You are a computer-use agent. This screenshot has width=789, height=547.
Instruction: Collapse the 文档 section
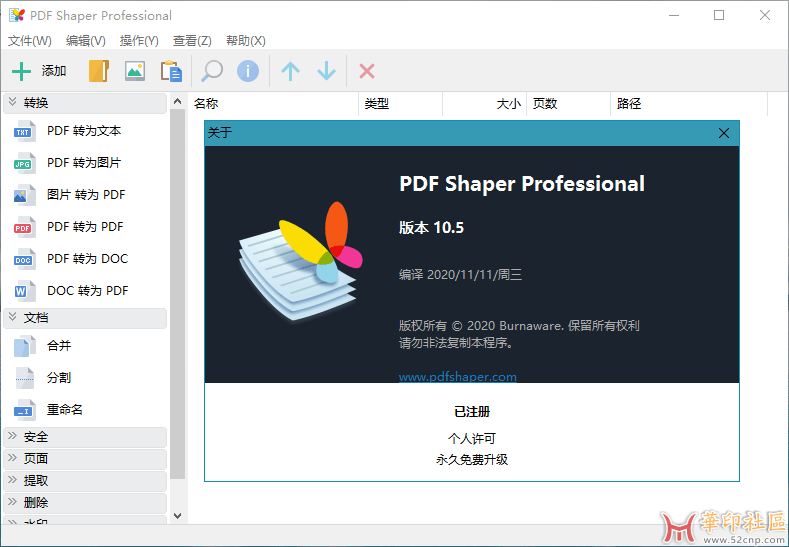(84, 318)
